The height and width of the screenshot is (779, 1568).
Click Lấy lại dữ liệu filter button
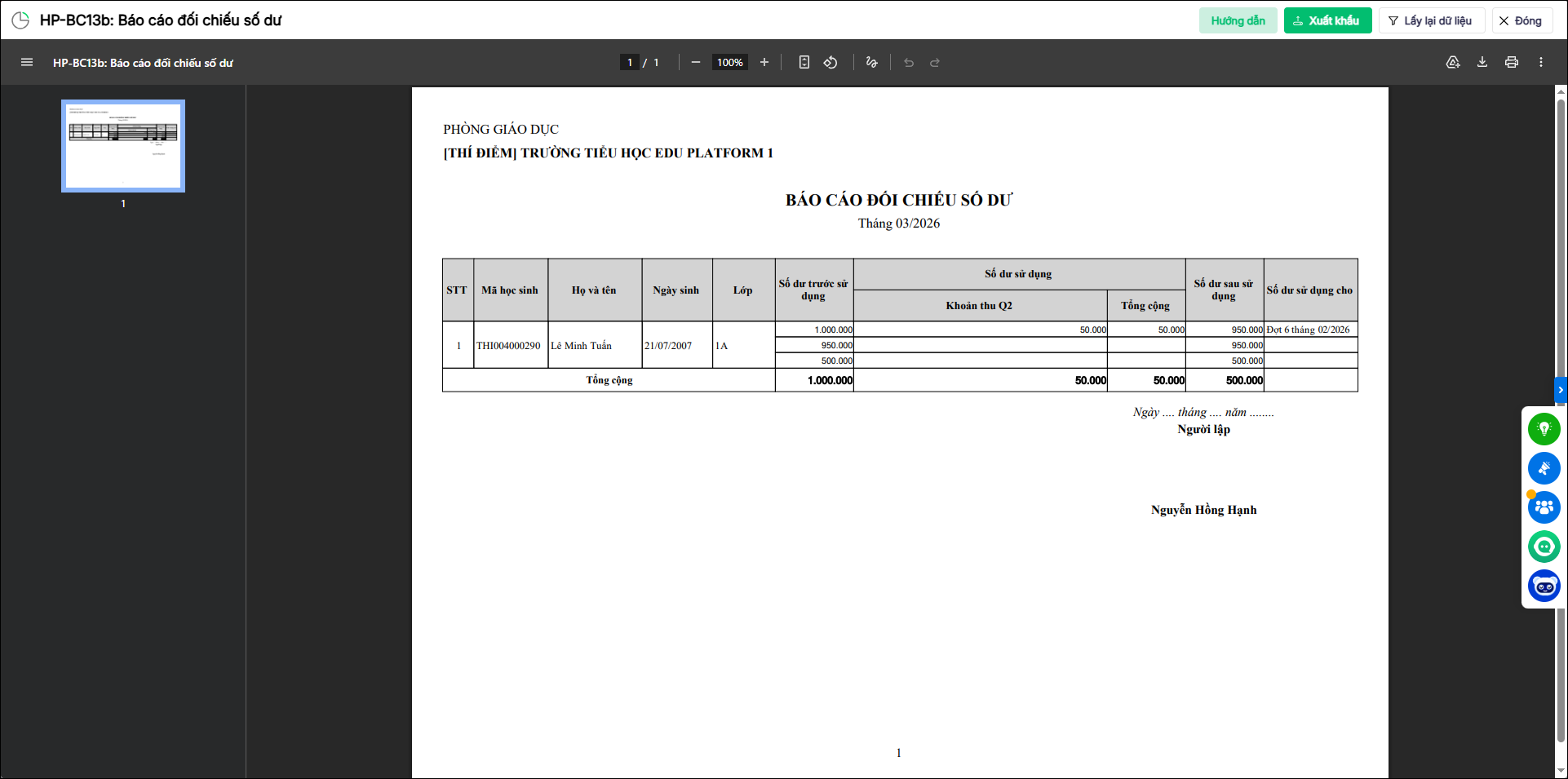pyautogui.click(x=1431, y=20)
